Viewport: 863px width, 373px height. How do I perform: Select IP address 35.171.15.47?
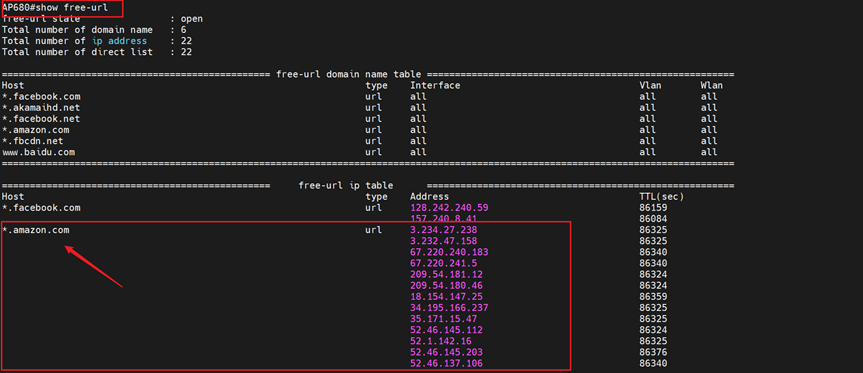444,319
